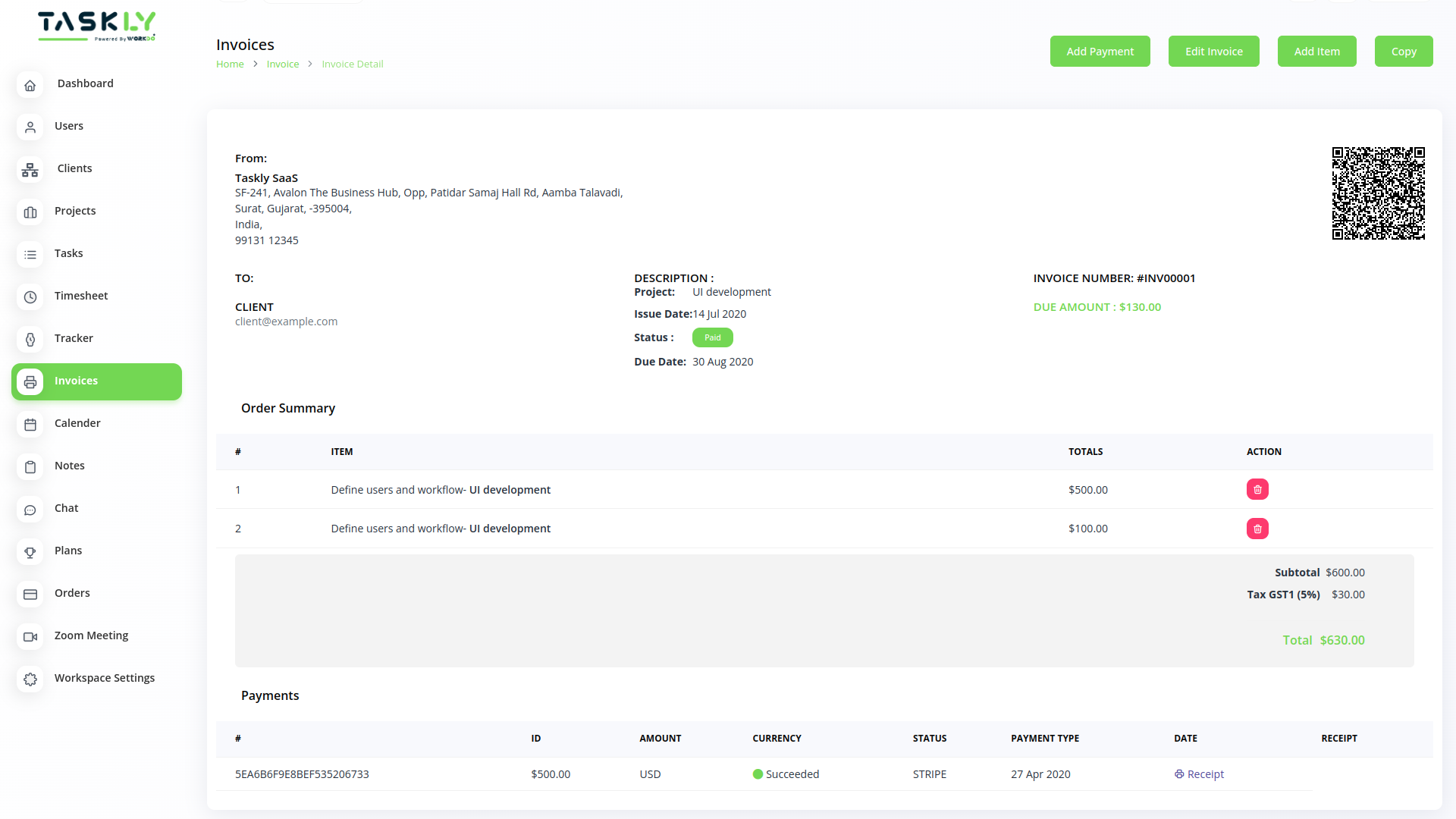Click the invoice QR code image
The height and width of the screenshot is (819, 1456).
tap(1379, 193)
